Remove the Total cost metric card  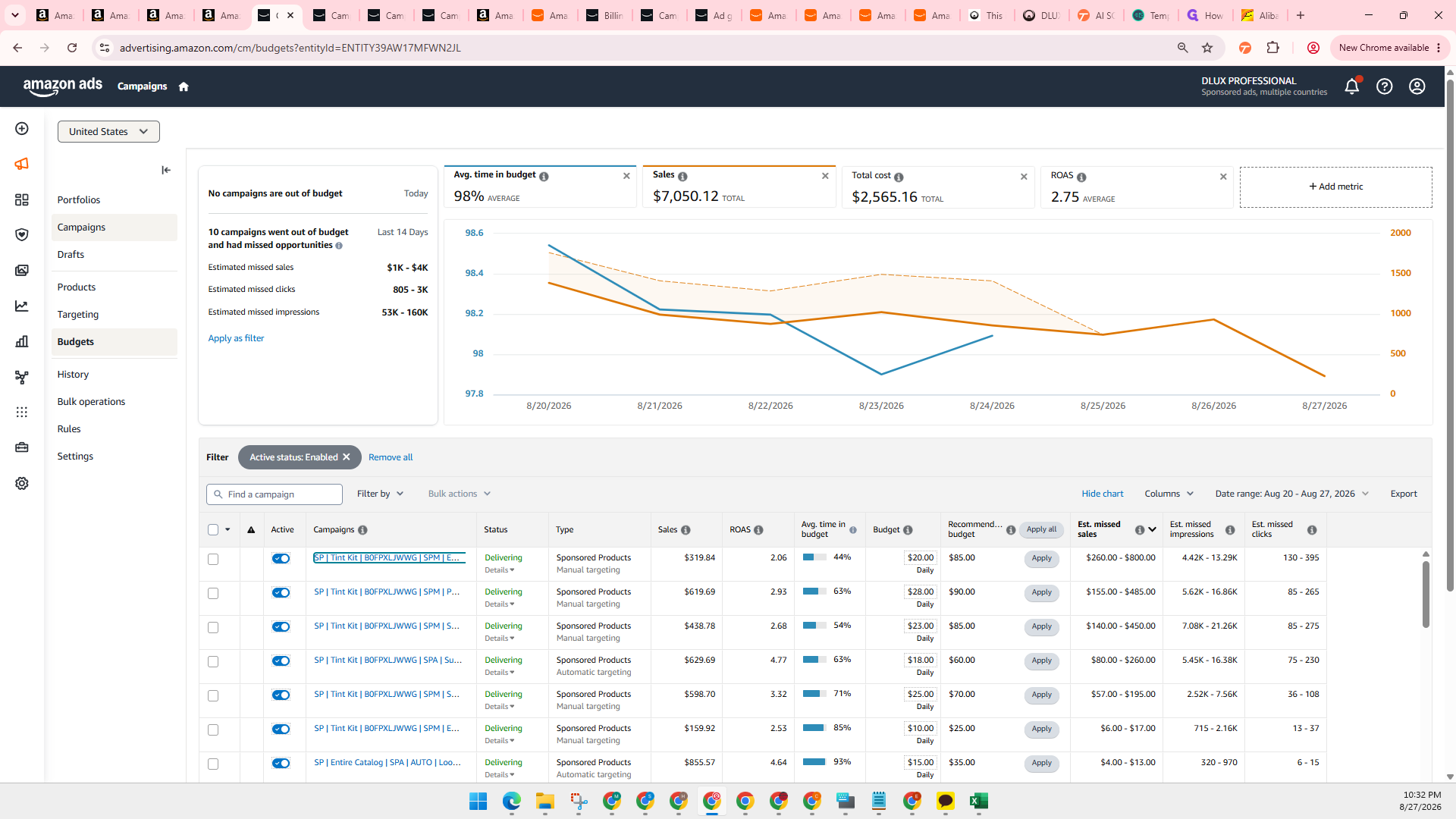tap(1024, 177)
